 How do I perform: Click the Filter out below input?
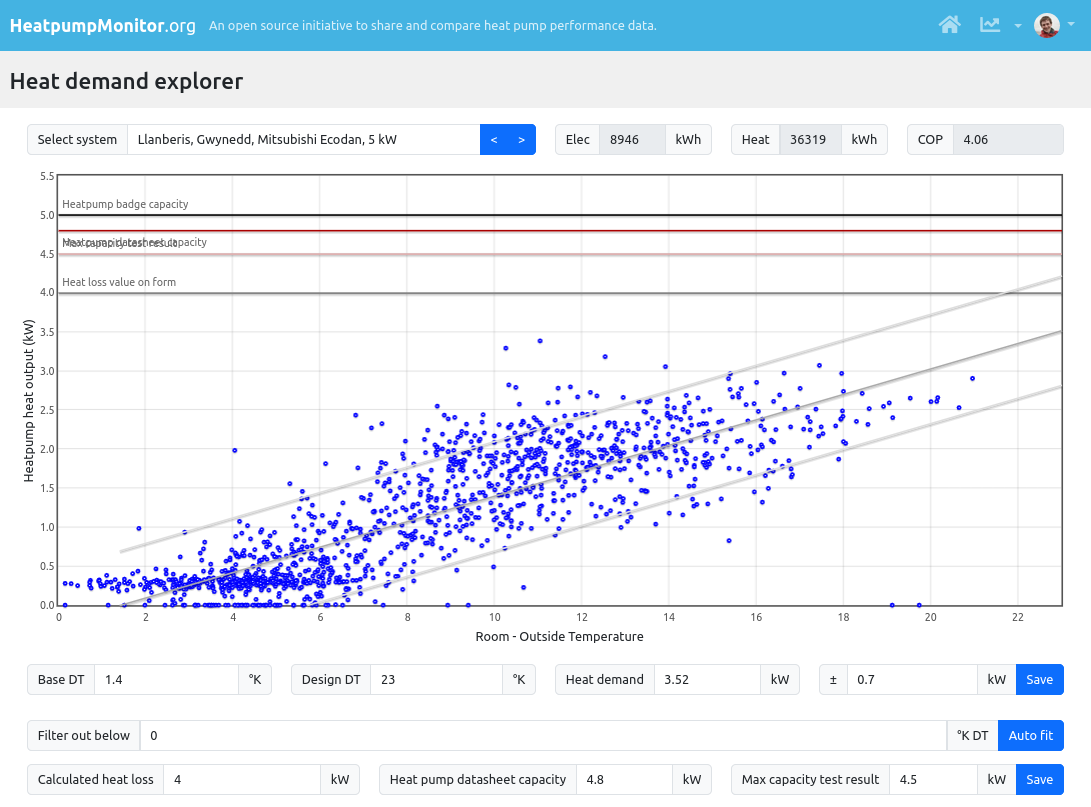(543, 735)
